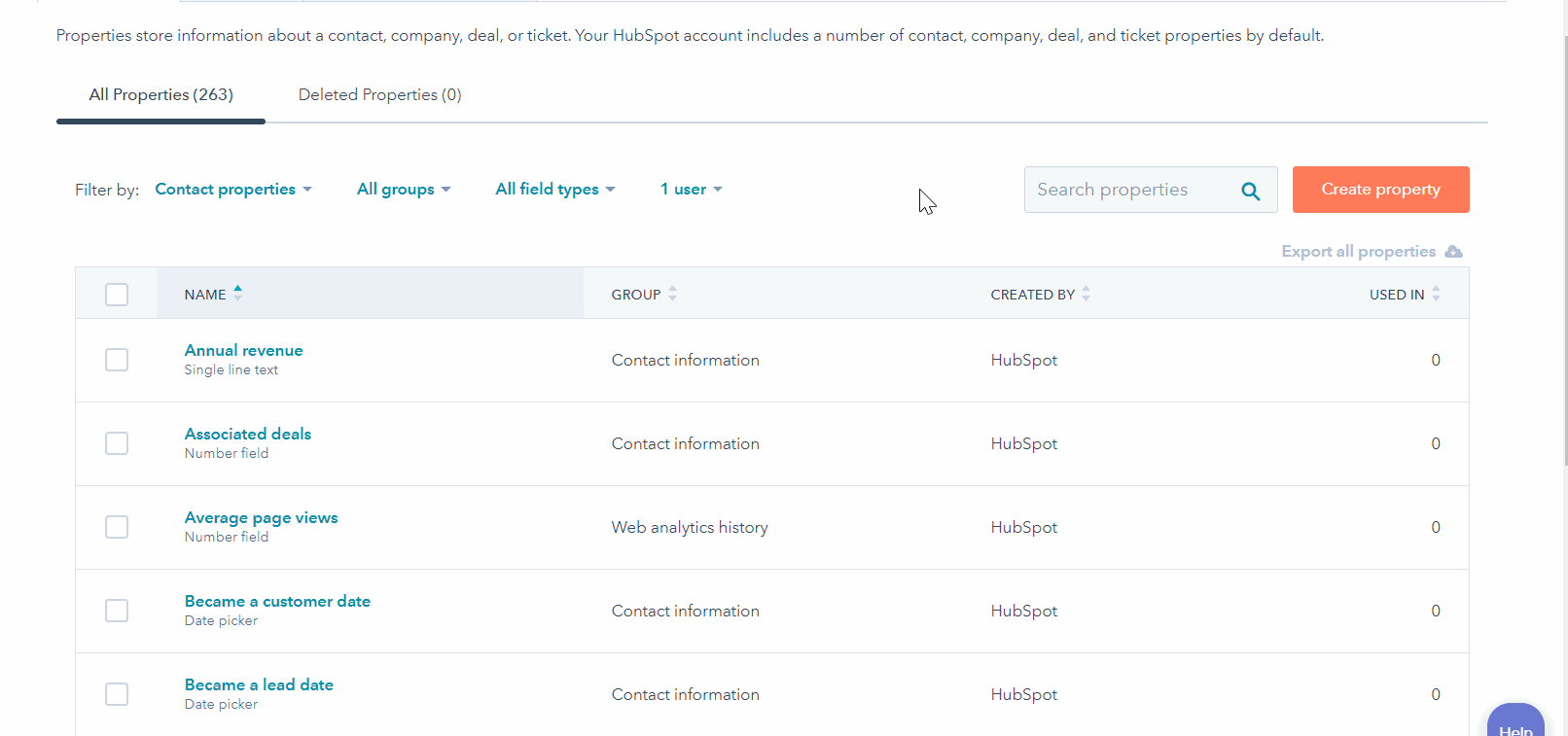
Task: Click into the Search properties field
Action: 1128,191
